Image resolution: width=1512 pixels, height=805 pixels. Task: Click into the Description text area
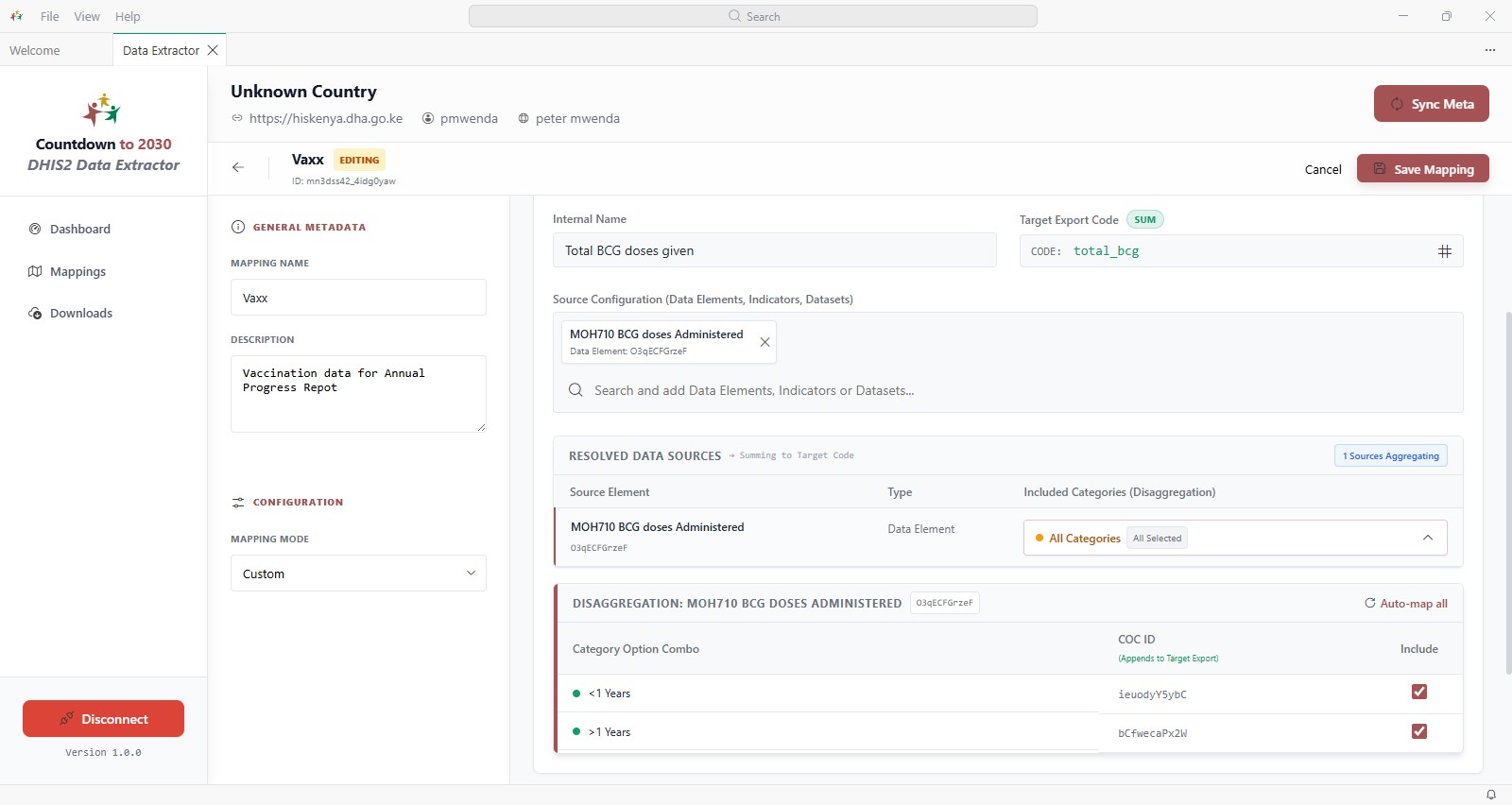358,394
